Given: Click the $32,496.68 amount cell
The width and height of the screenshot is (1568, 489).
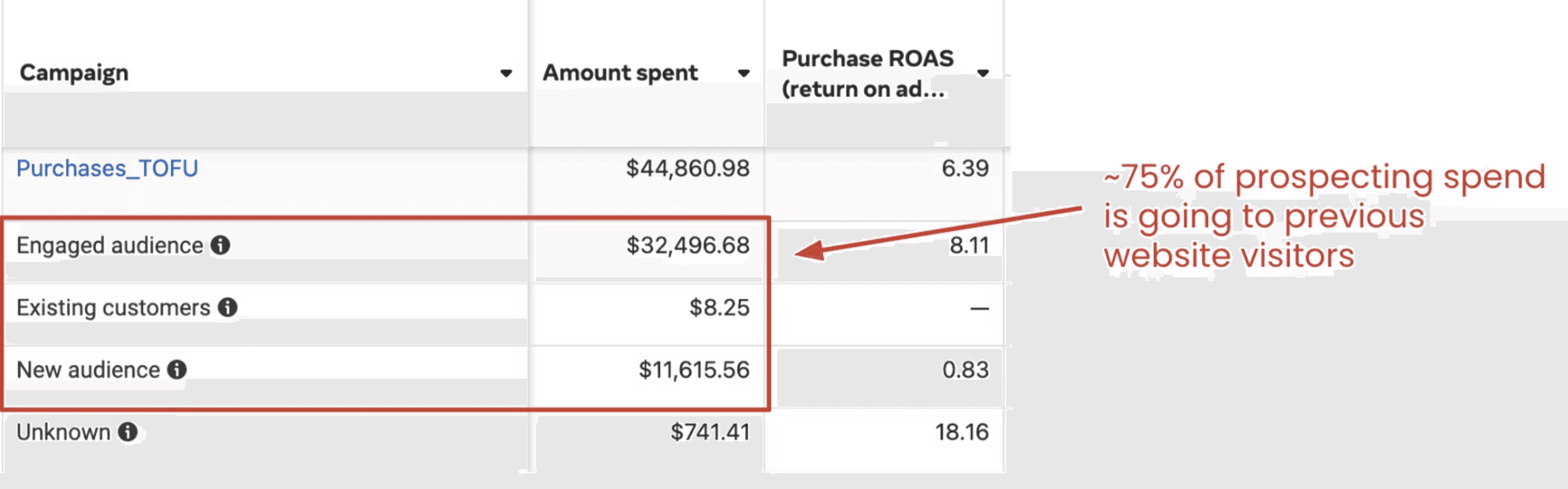Looking at the screenshot, I should 688,246.
